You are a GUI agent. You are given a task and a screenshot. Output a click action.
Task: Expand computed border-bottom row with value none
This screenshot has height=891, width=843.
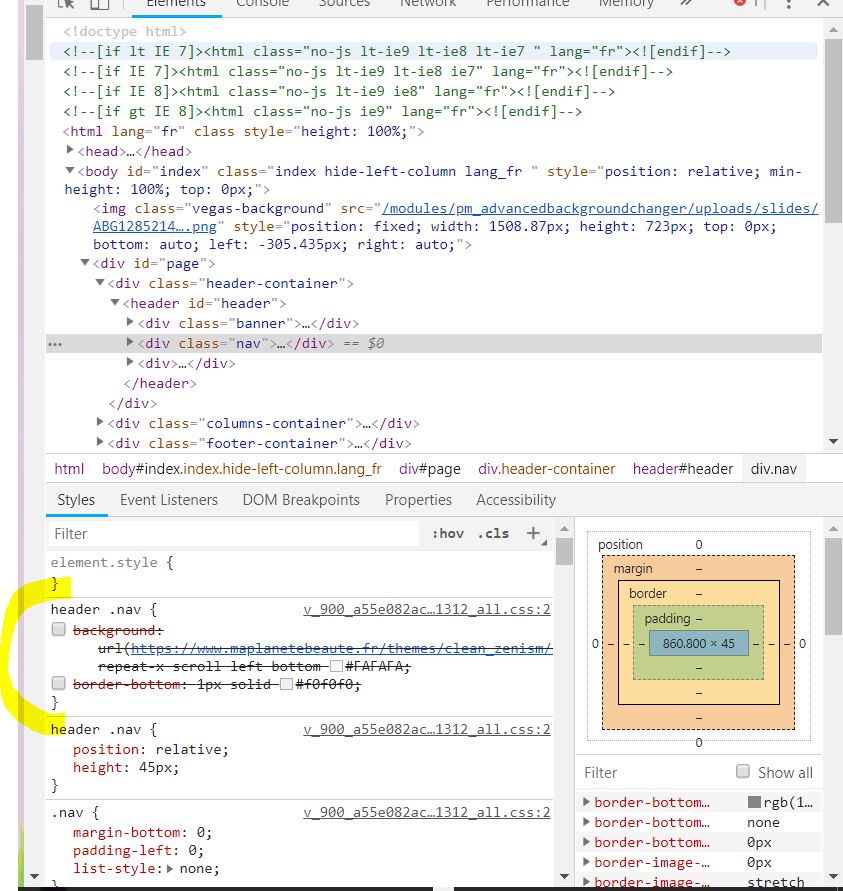coord(586,822)
